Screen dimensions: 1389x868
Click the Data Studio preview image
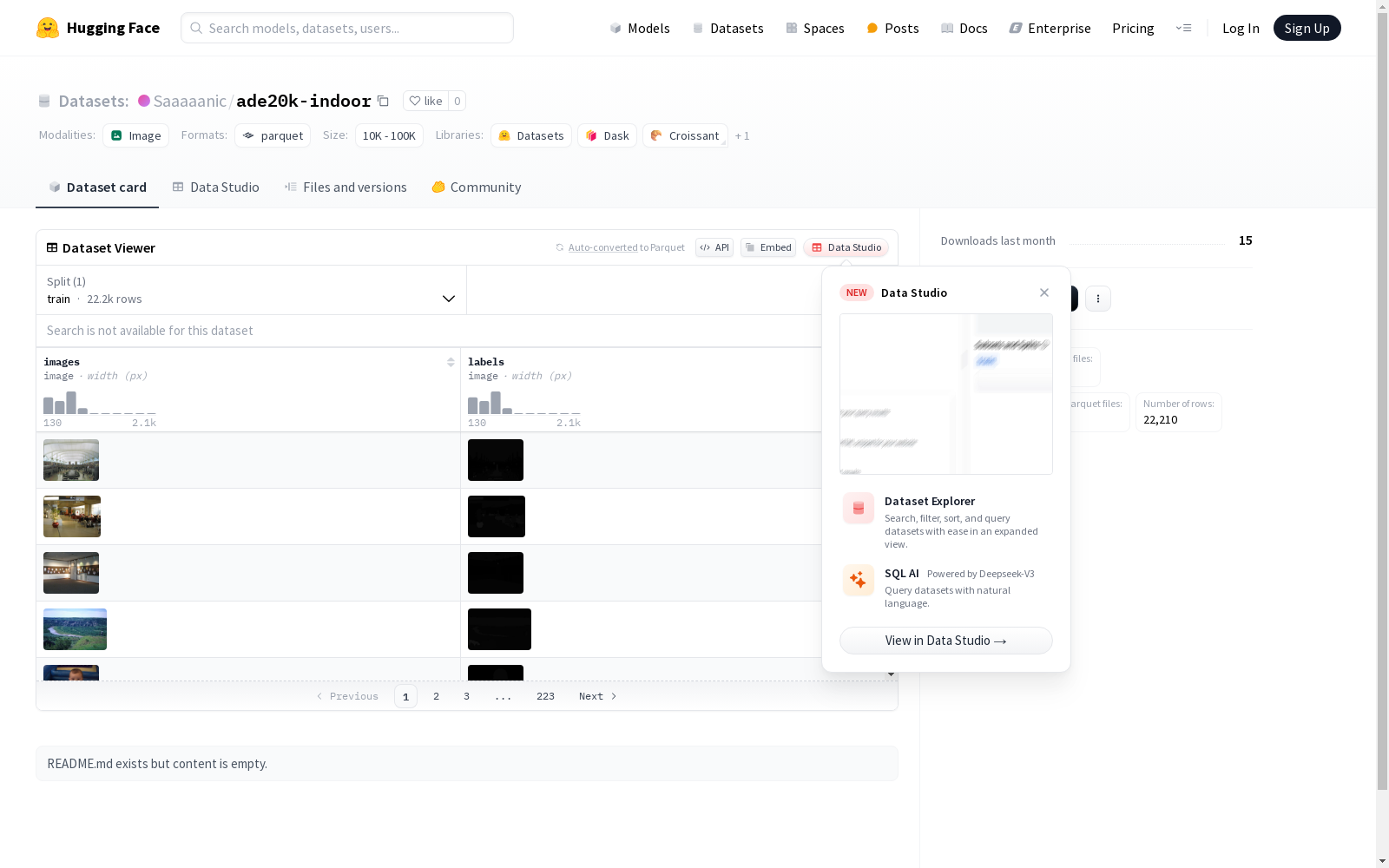946,394
